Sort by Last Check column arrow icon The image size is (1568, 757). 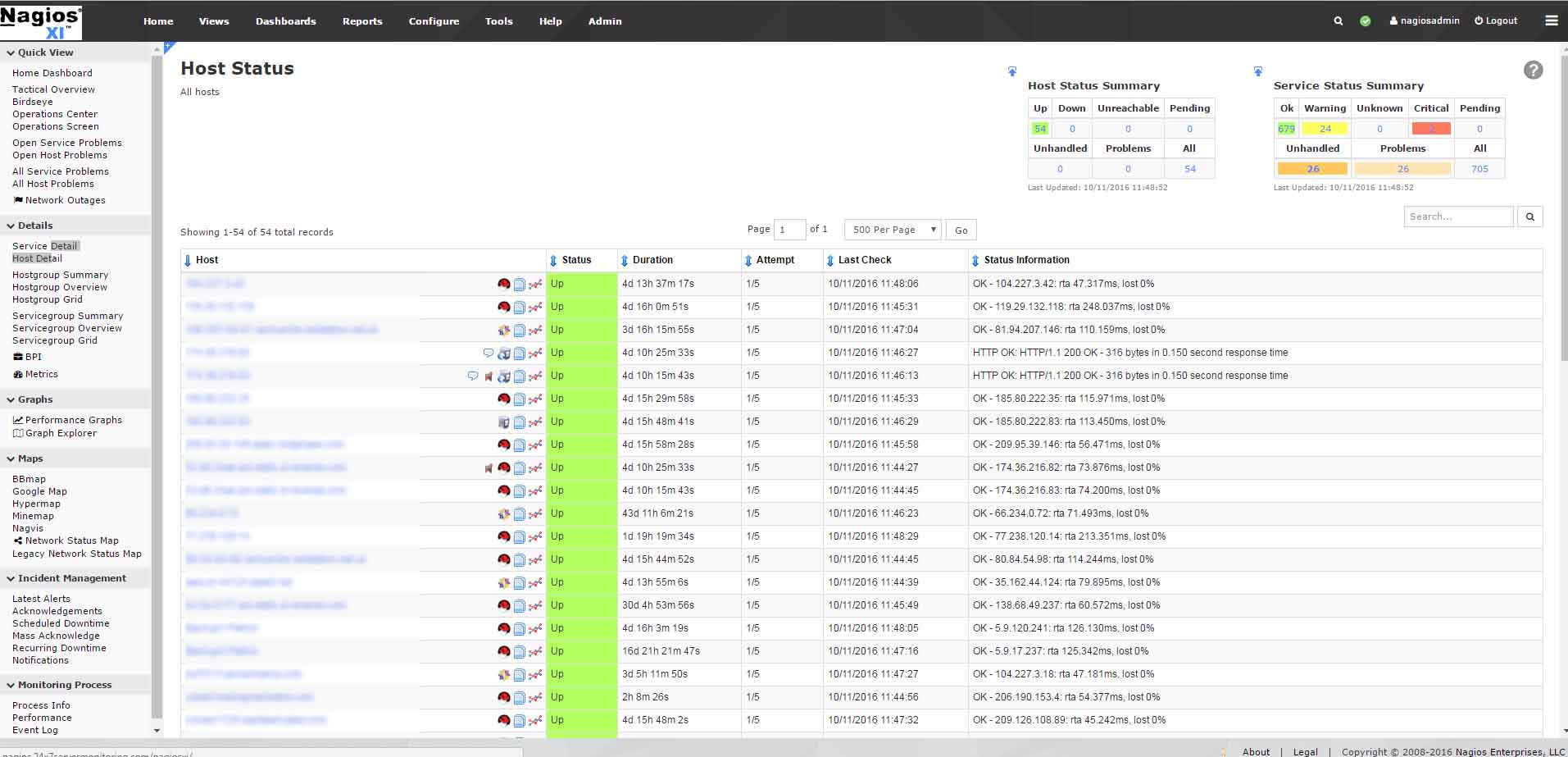(830, 260)
